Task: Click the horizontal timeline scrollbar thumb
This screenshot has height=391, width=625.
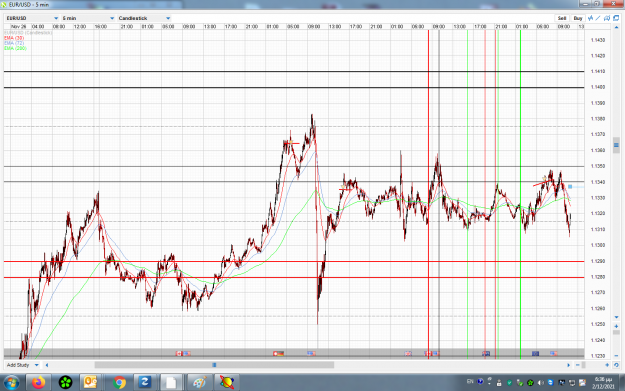Action: tap(214, 365)
